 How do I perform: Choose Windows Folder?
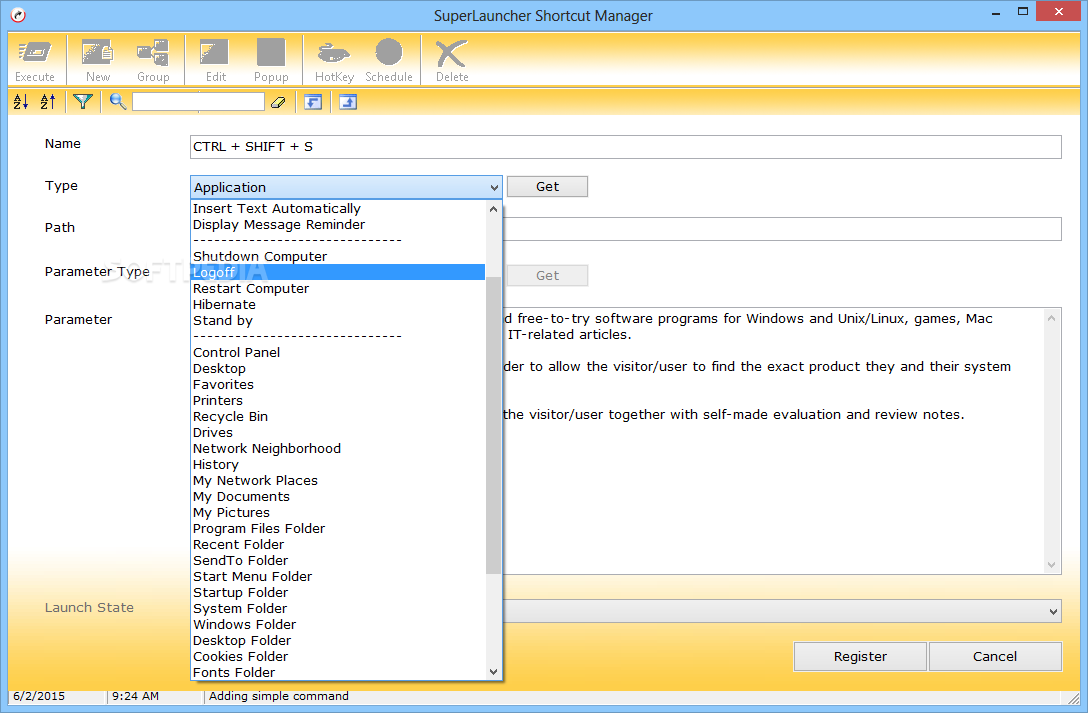(339, 624)
